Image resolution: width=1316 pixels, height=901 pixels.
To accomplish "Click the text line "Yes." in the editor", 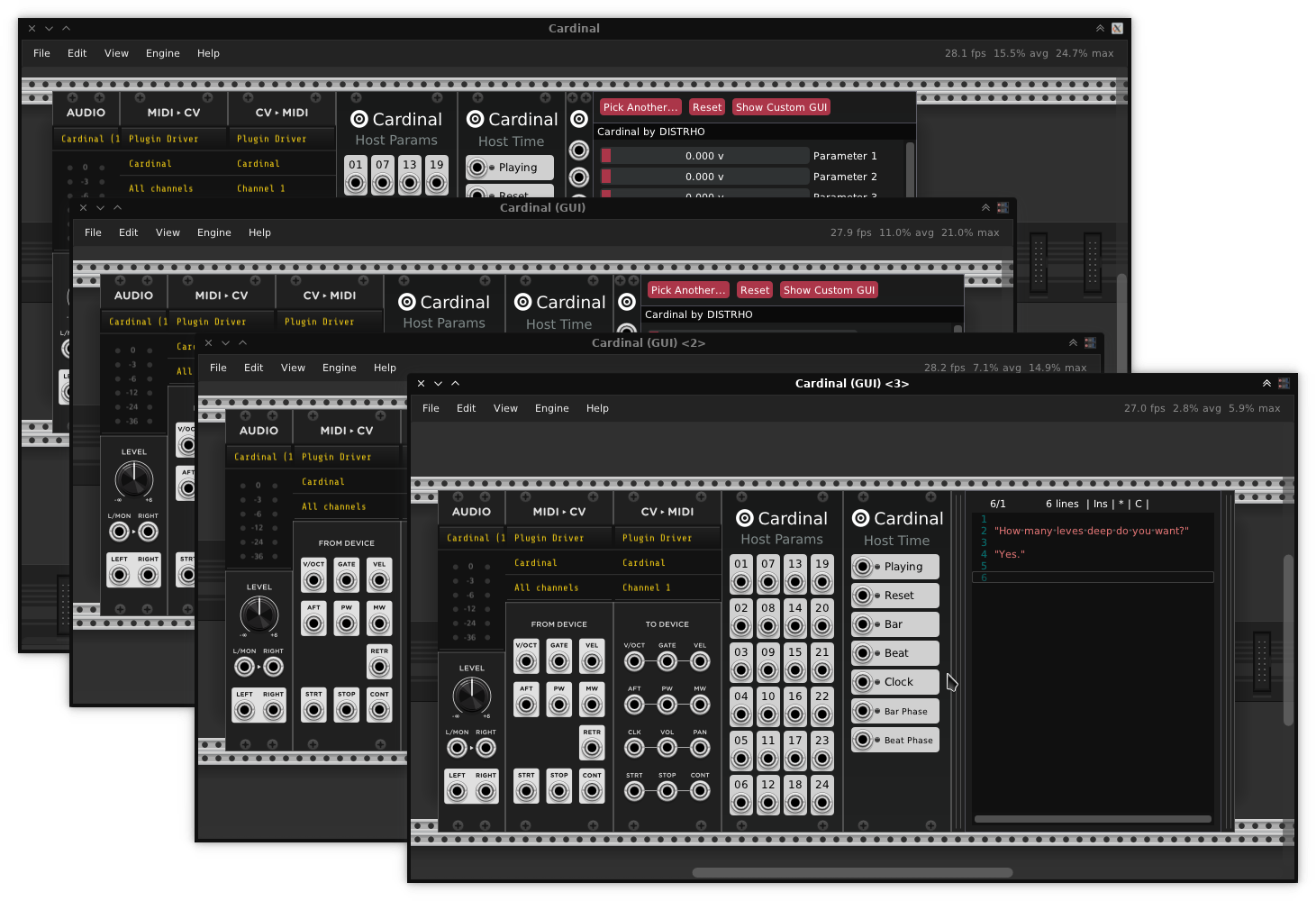I will (x=1010, y=554).
